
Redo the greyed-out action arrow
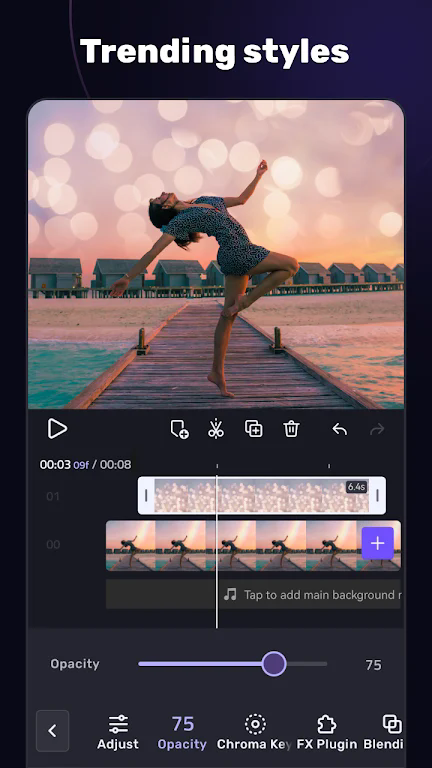[377, 430]
